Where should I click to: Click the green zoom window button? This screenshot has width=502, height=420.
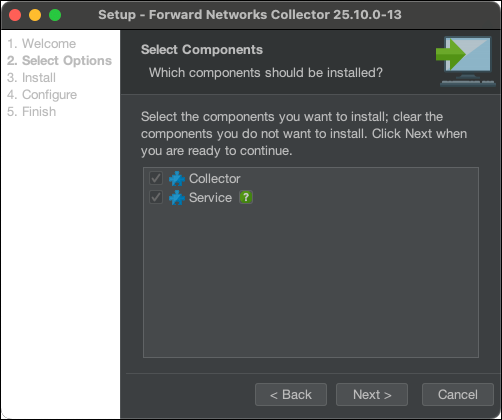click(x=55, y=15)
